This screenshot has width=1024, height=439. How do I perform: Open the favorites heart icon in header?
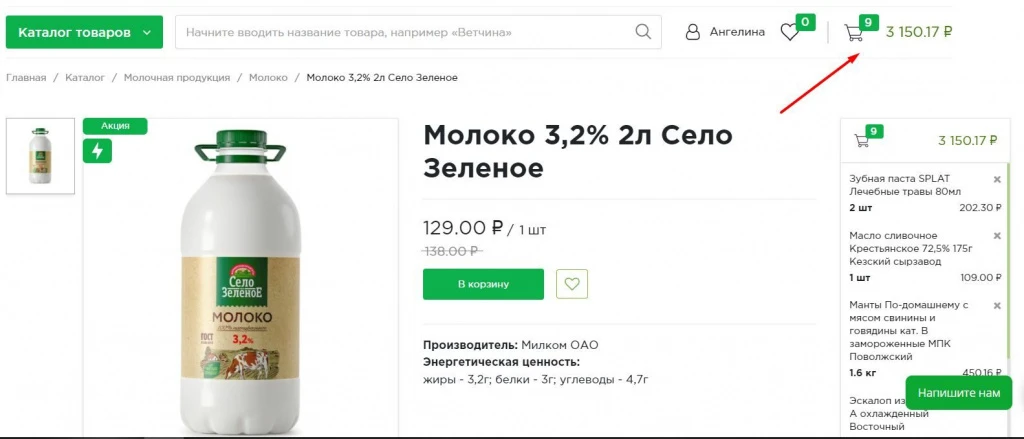[x=790, y=32]
